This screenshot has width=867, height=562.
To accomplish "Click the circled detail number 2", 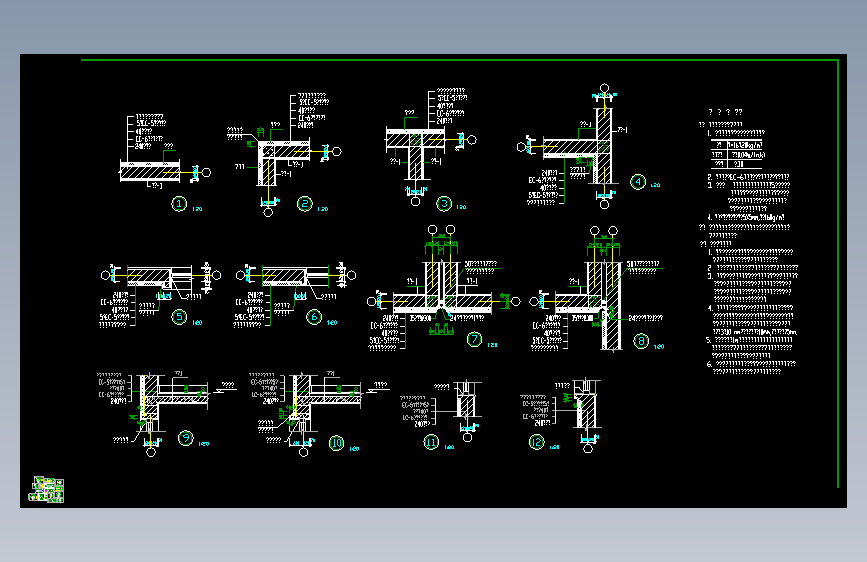I will tap(305, 204).
